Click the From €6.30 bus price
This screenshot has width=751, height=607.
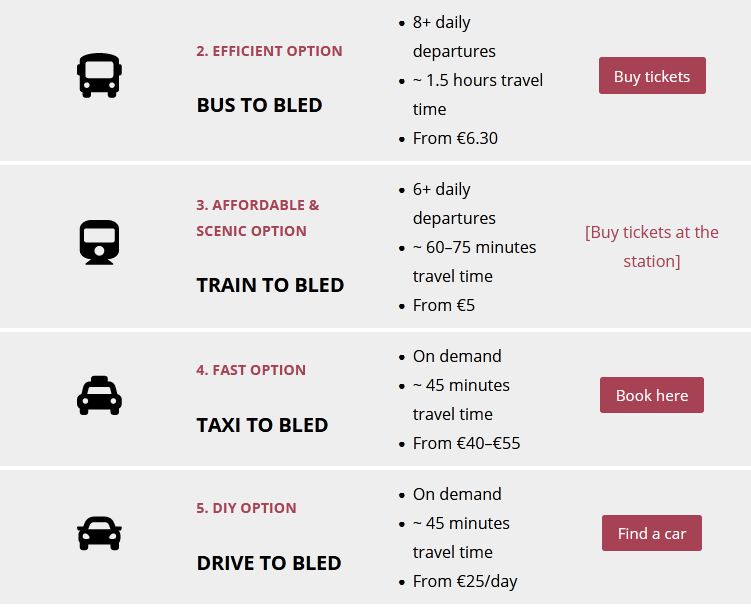(455, 138)
